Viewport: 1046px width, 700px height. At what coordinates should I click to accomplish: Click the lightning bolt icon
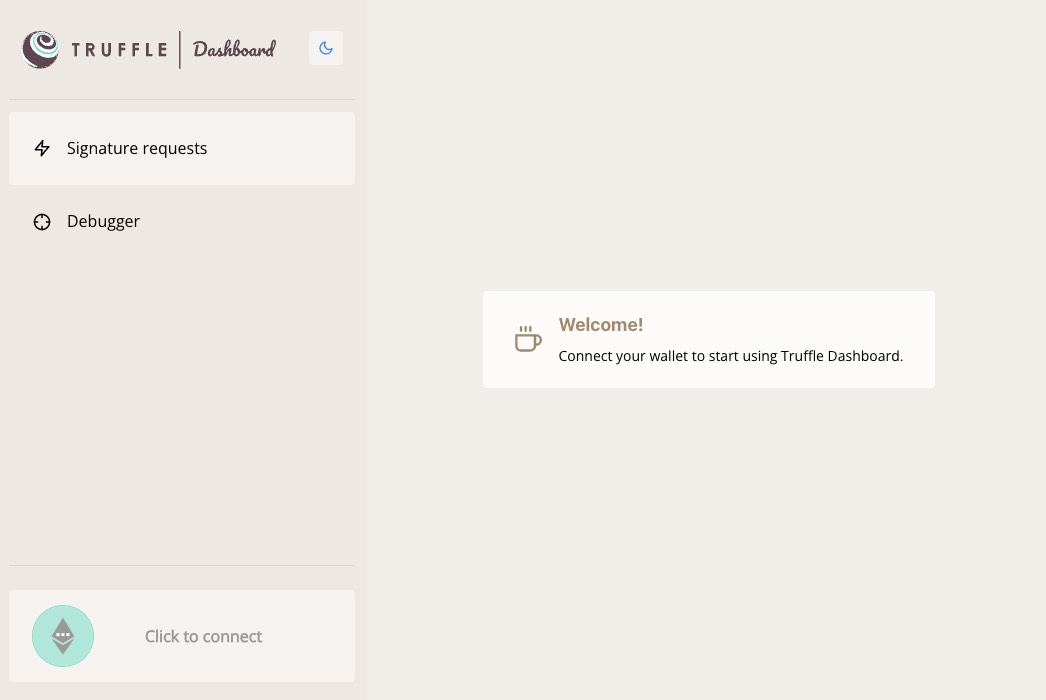(x=42, y=148)
